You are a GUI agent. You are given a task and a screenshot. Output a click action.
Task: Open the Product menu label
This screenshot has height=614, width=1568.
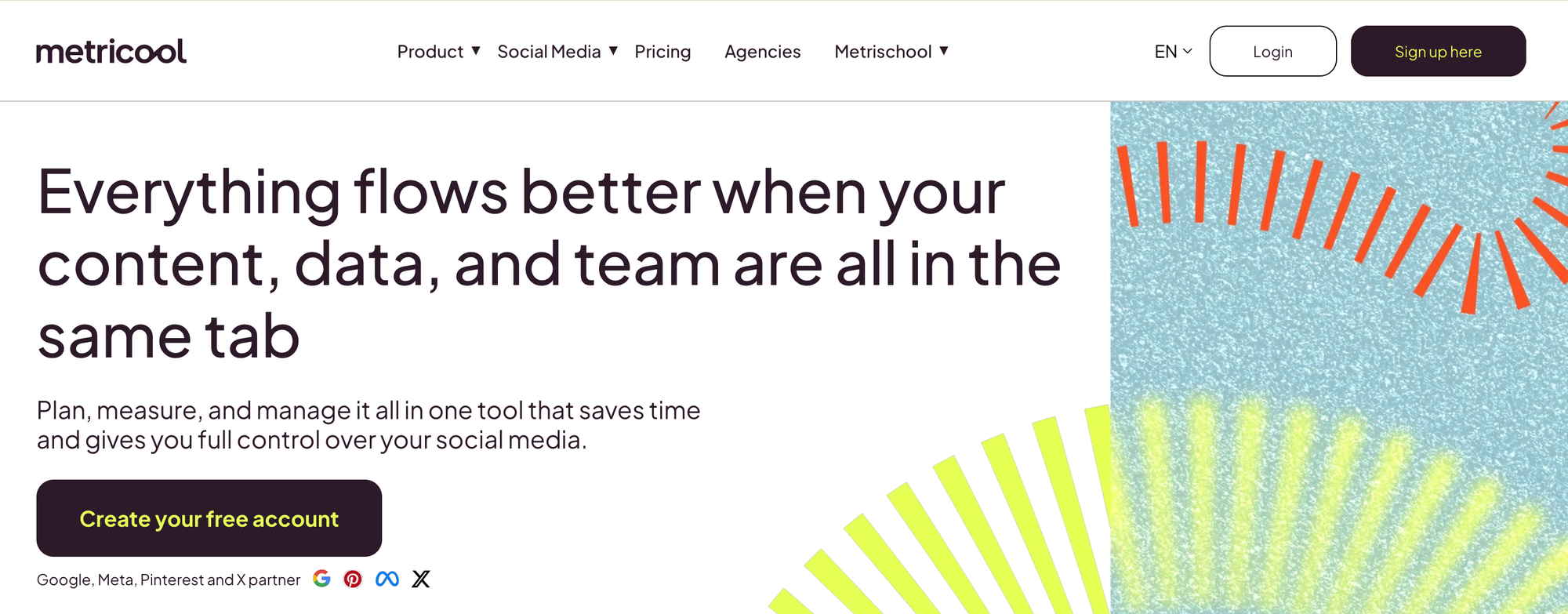click(x=430, y=52)
